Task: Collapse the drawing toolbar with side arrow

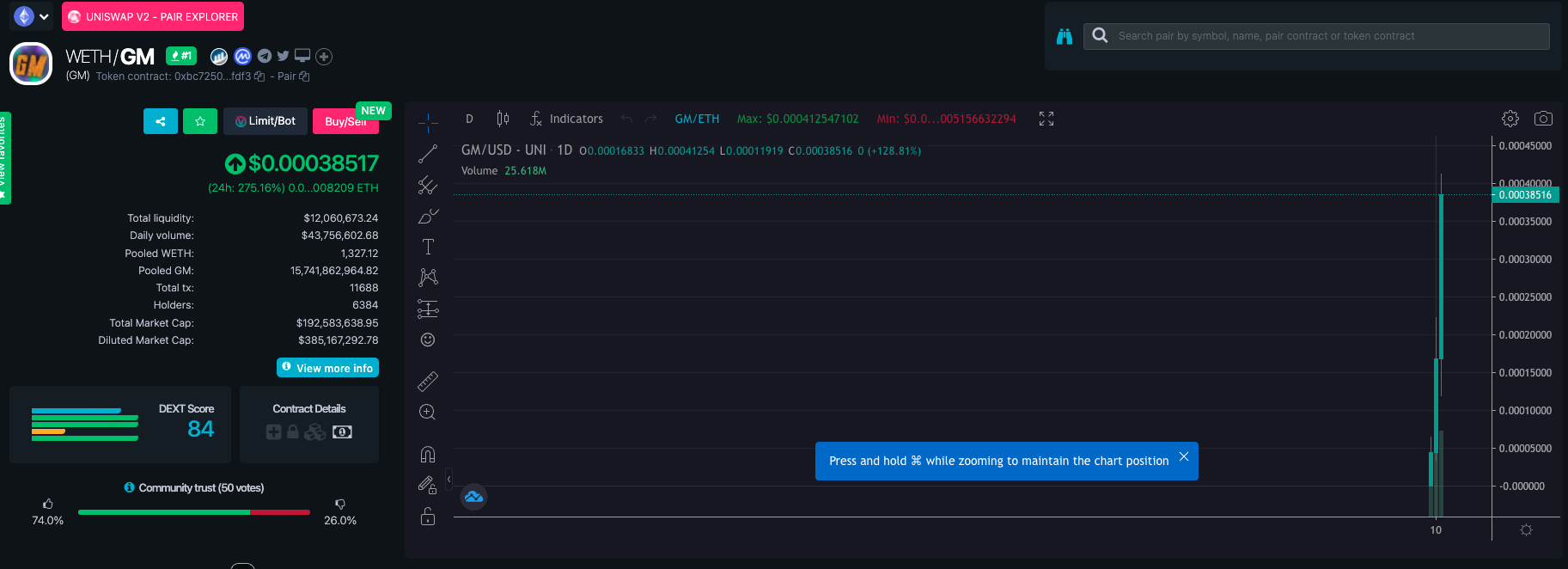Action: pos(448,480)
